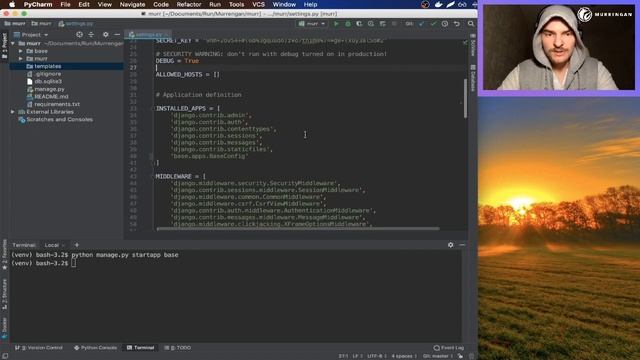
Task: Click the editor vertical scrollbar thumb
Action: tap(465, 98)
